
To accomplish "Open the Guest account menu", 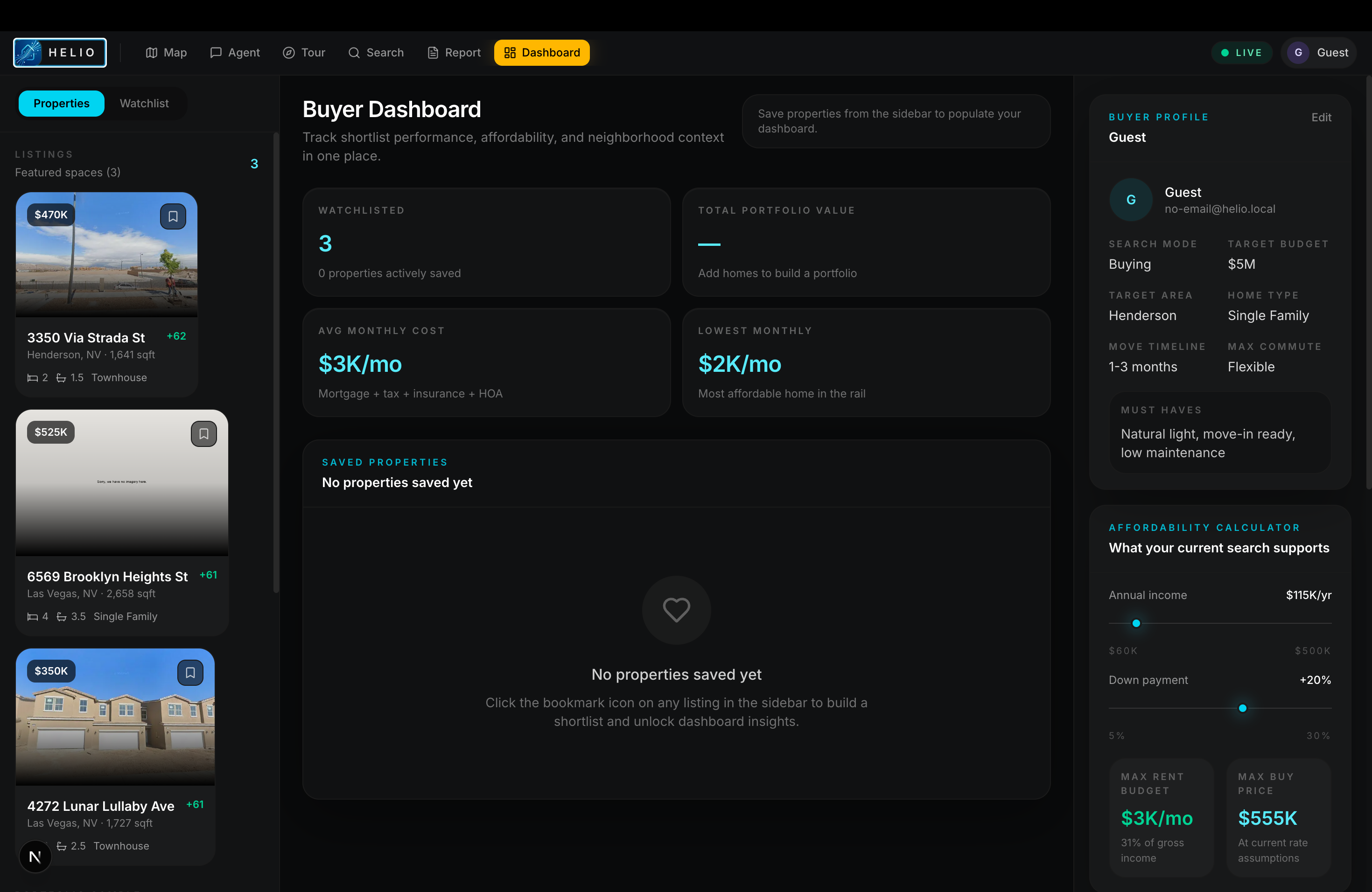I will (x=1318, y=52).
